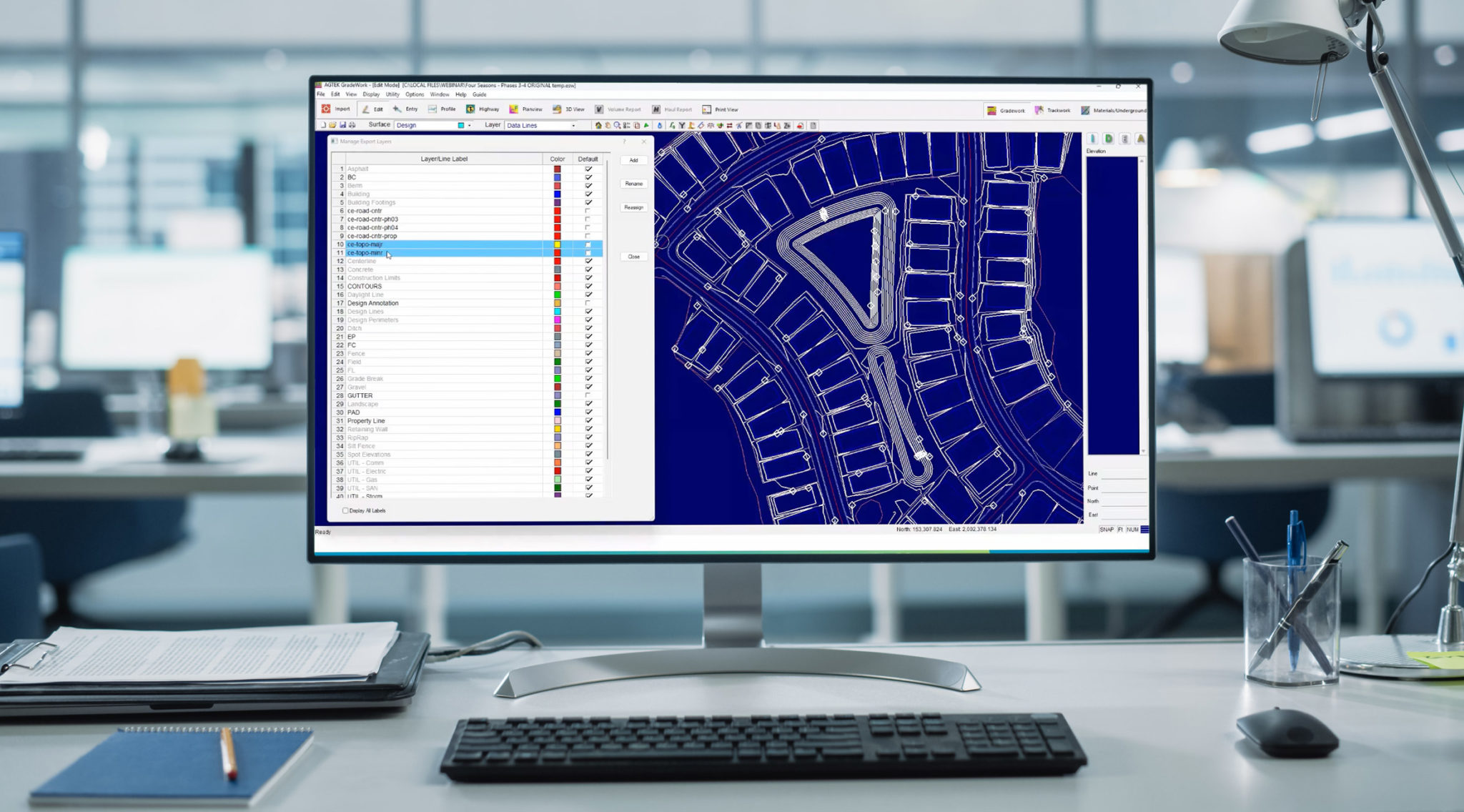This screenshot has width=1464, height=812.
Task: Click the green D icon above Elevation panel
Action: [x=1109, y=139]
